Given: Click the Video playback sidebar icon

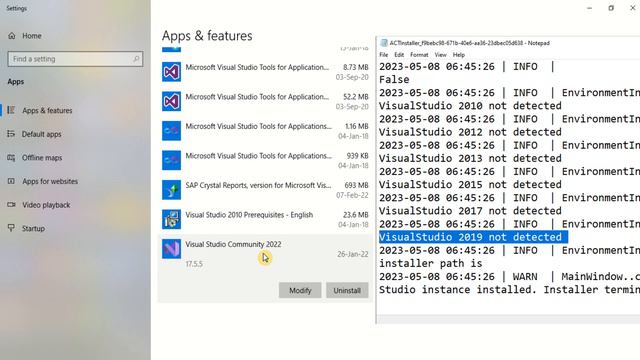Looking at the screenshot, I should [x=11, y=205].
